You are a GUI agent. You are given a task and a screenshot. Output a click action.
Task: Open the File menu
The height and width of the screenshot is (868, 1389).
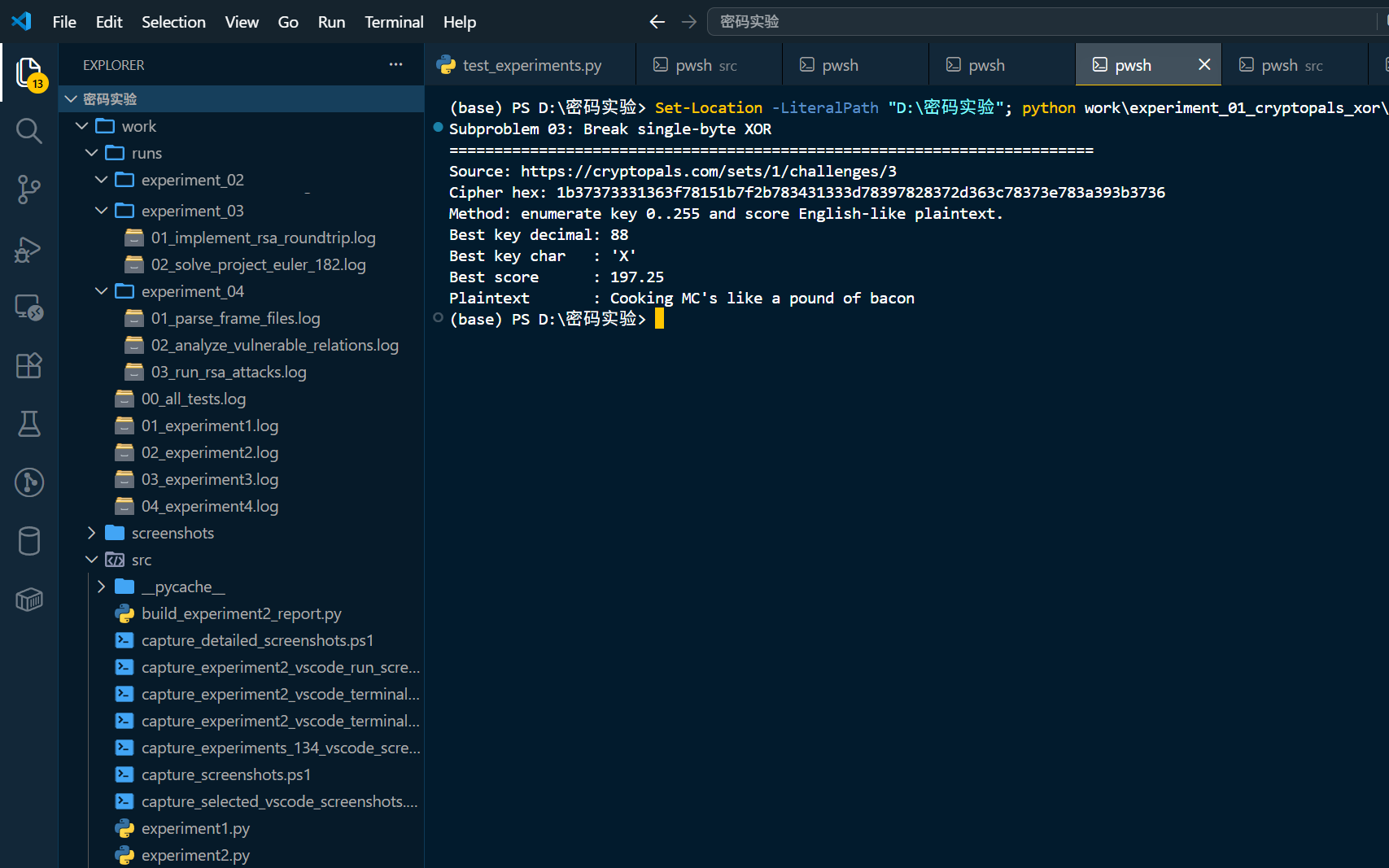click(64, 22)
